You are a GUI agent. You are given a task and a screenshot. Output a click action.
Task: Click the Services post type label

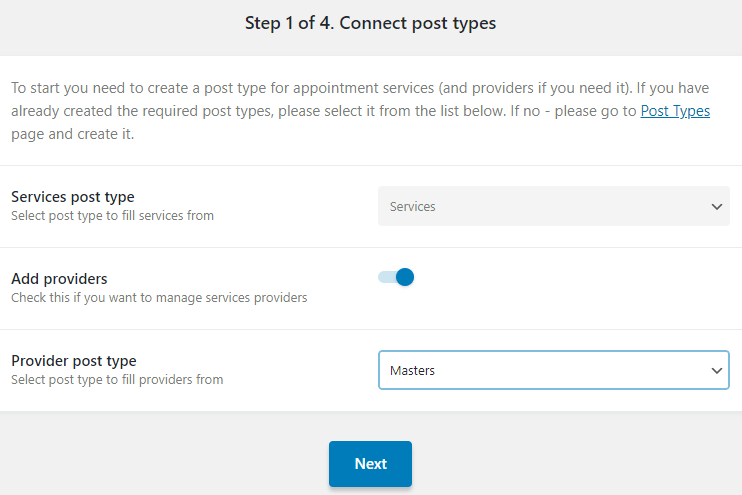[73, 196]
